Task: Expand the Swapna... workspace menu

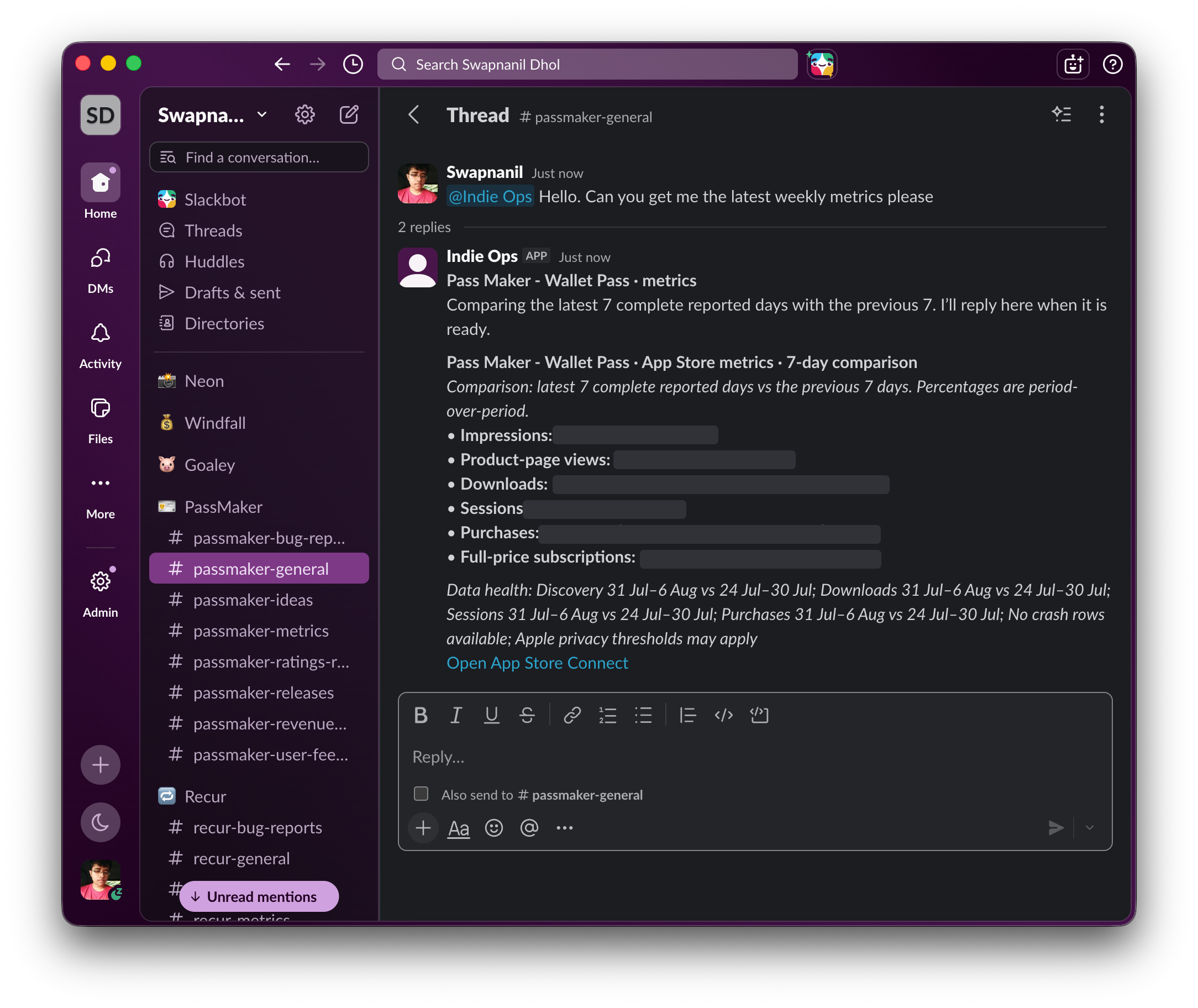Action: tap(212, 115)
